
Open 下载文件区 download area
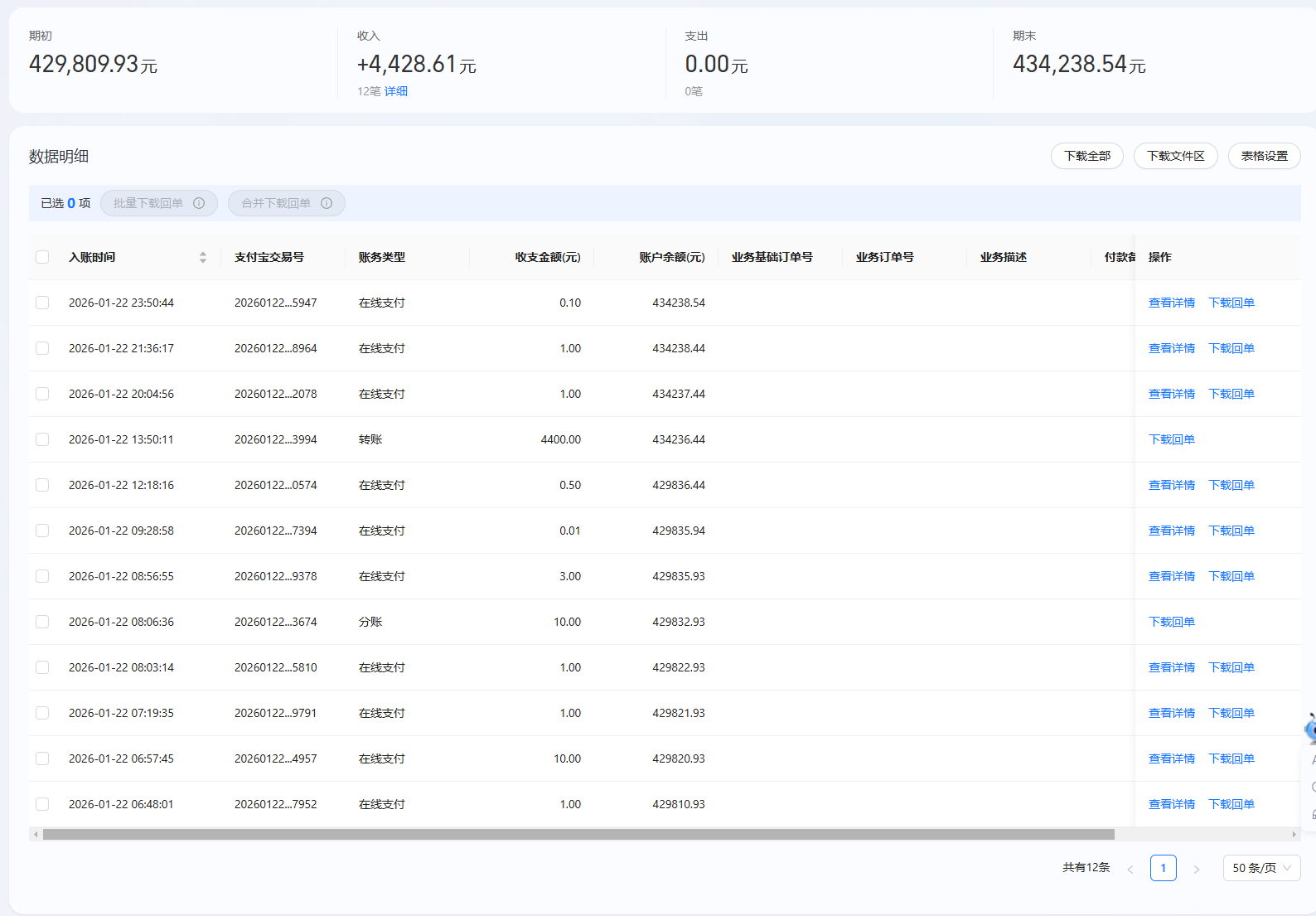click(x=1175, y=156)
